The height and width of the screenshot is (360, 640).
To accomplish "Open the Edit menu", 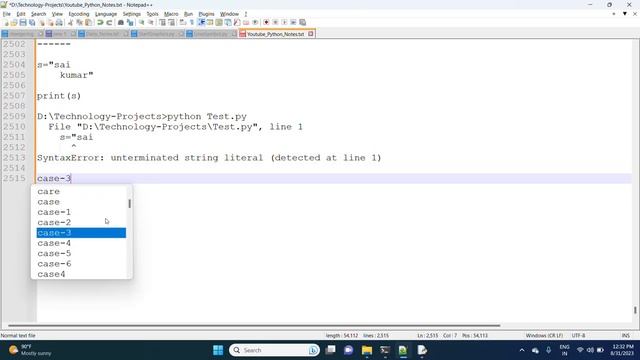I will point(21,14).
